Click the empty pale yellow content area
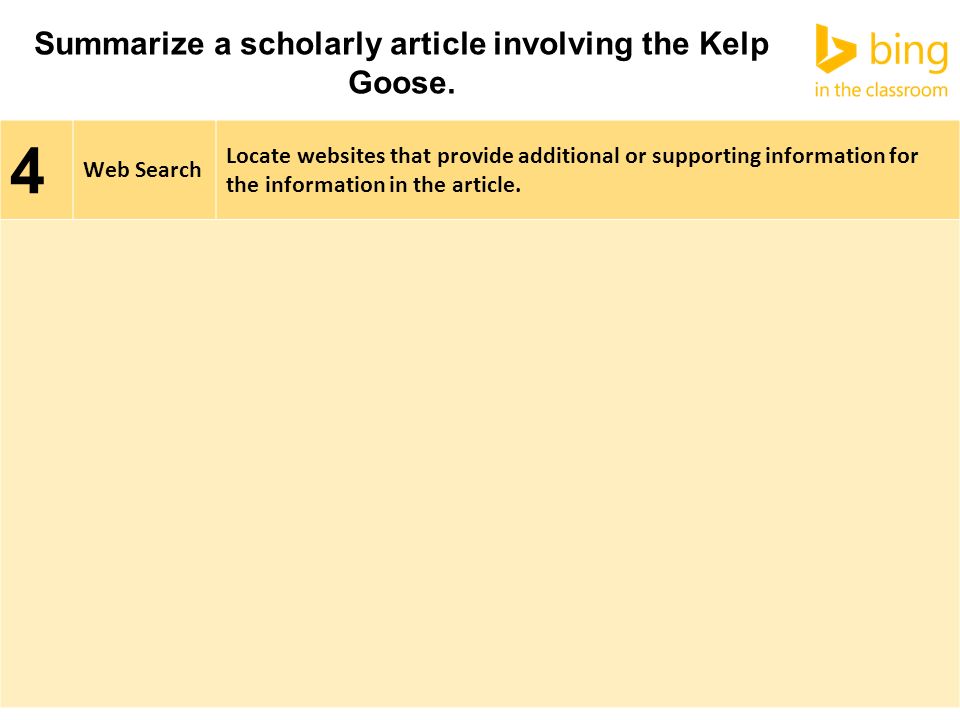The height and width of the screenshot is (720, 960). 480,463
